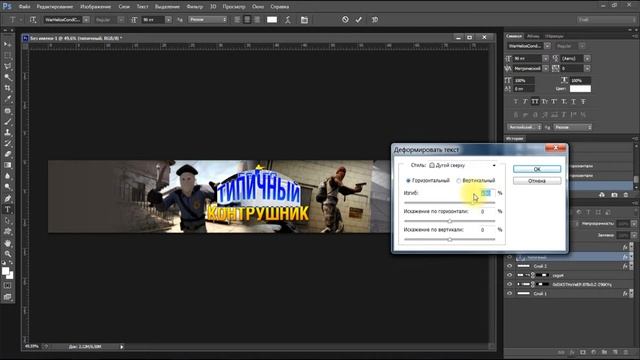Screen dimensions: 640x360
Task: Select the Quick Selection tool
Action: click(x=7, y=77)
